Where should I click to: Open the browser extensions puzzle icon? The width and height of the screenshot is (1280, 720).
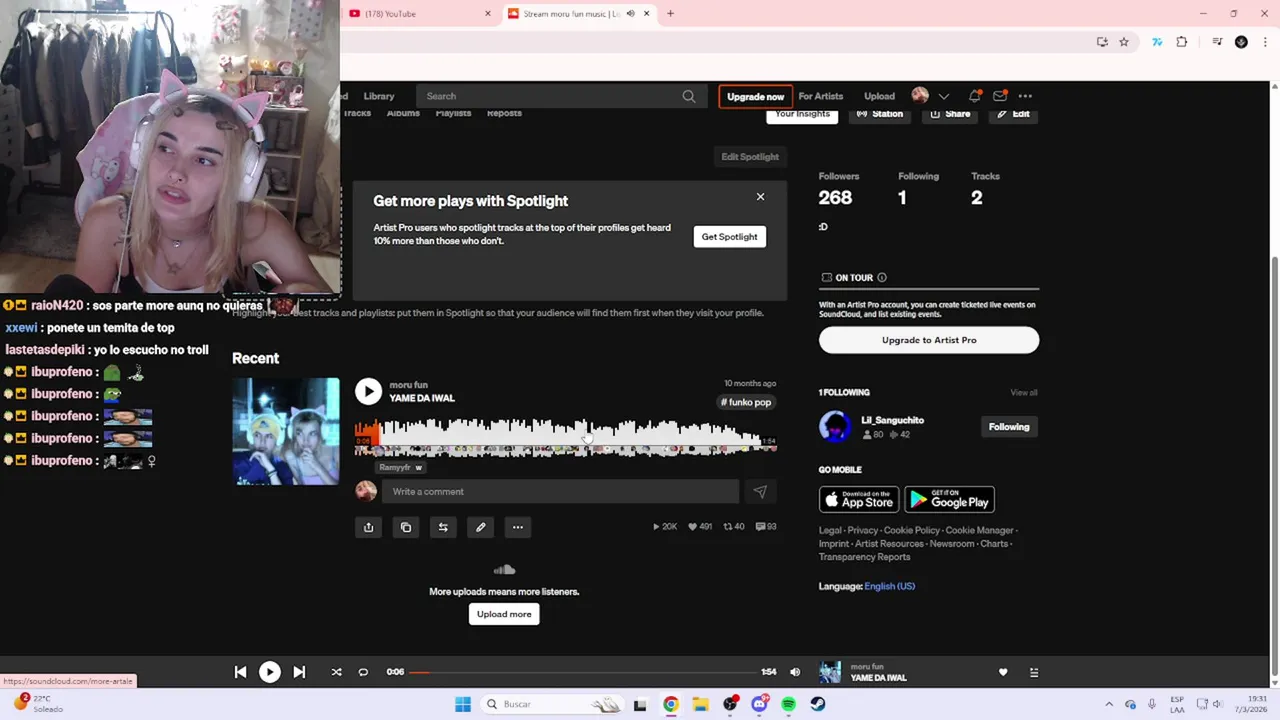pyautogui.click(x=1182, y=42)
